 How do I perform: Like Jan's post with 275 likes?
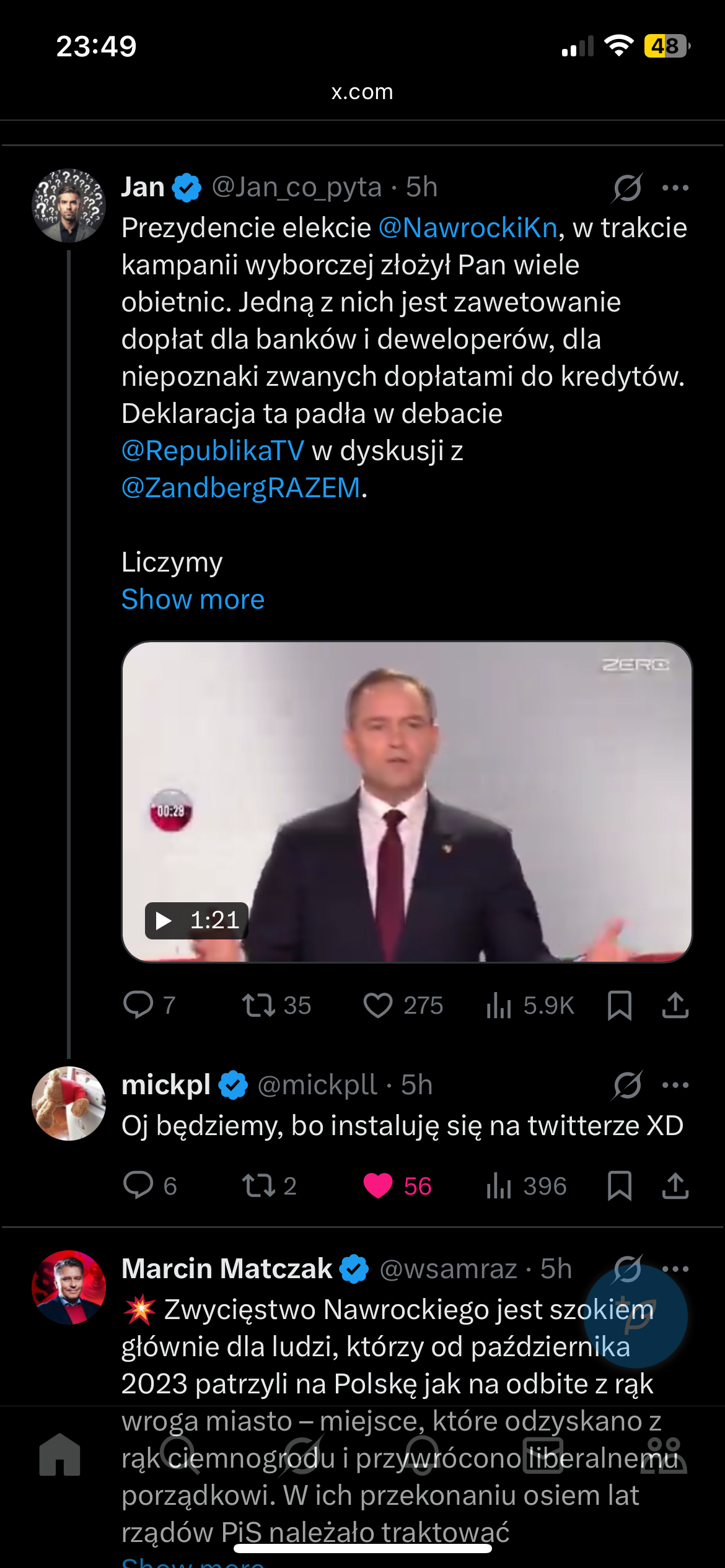[378, 1004]
